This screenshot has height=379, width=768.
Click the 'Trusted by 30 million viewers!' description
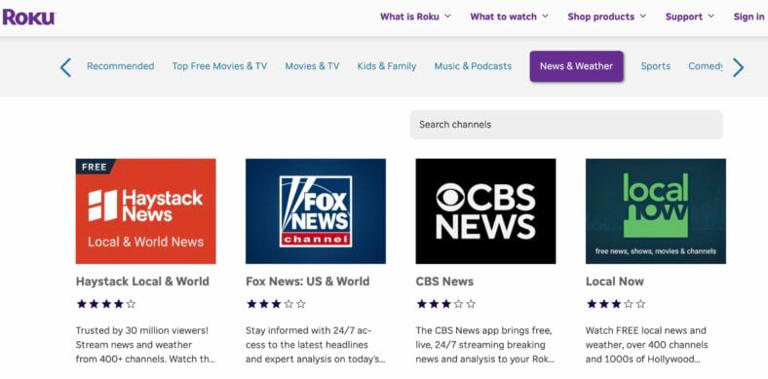[x=145, y=345]
